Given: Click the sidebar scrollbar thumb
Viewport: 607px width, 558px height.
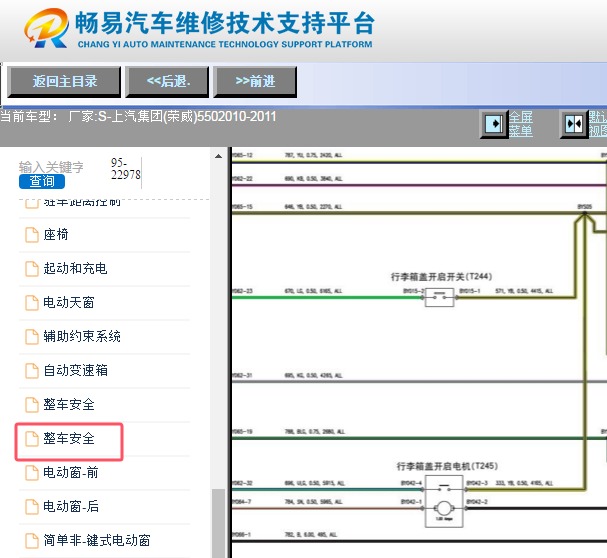Looking at the screenshot, I should click(x=218, y=523).
